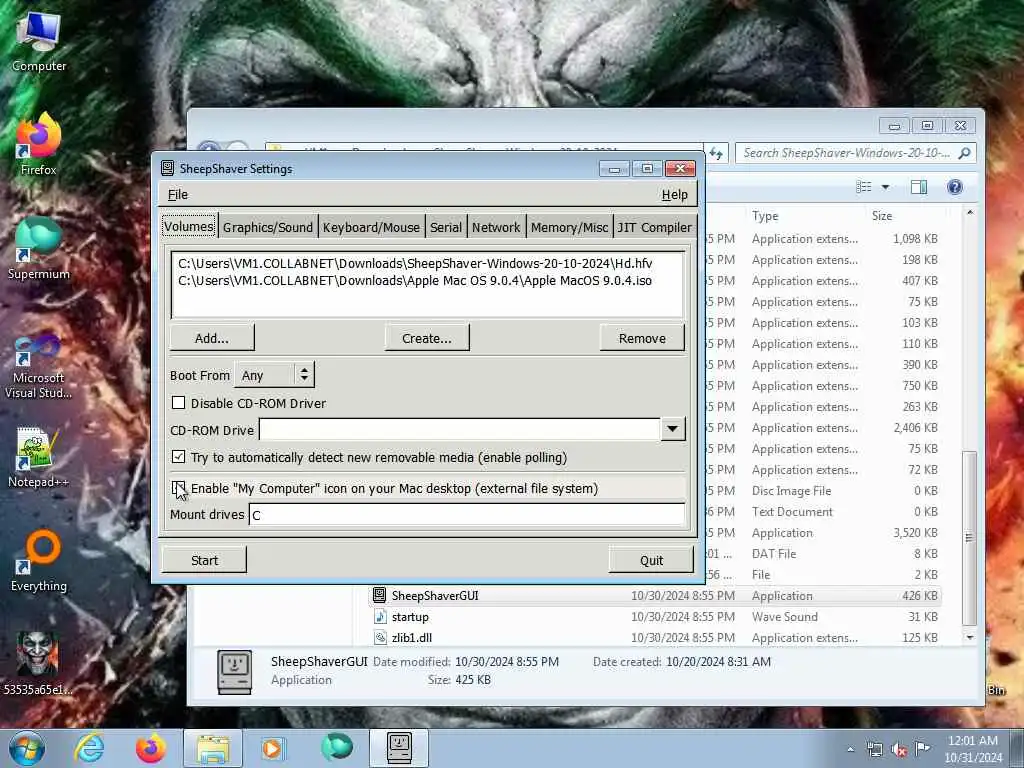Image resolution: width=1024 pixels, height=768 pixels.
Task: Show hidden tray icons arrow
Action: click(x=850, y=749)
